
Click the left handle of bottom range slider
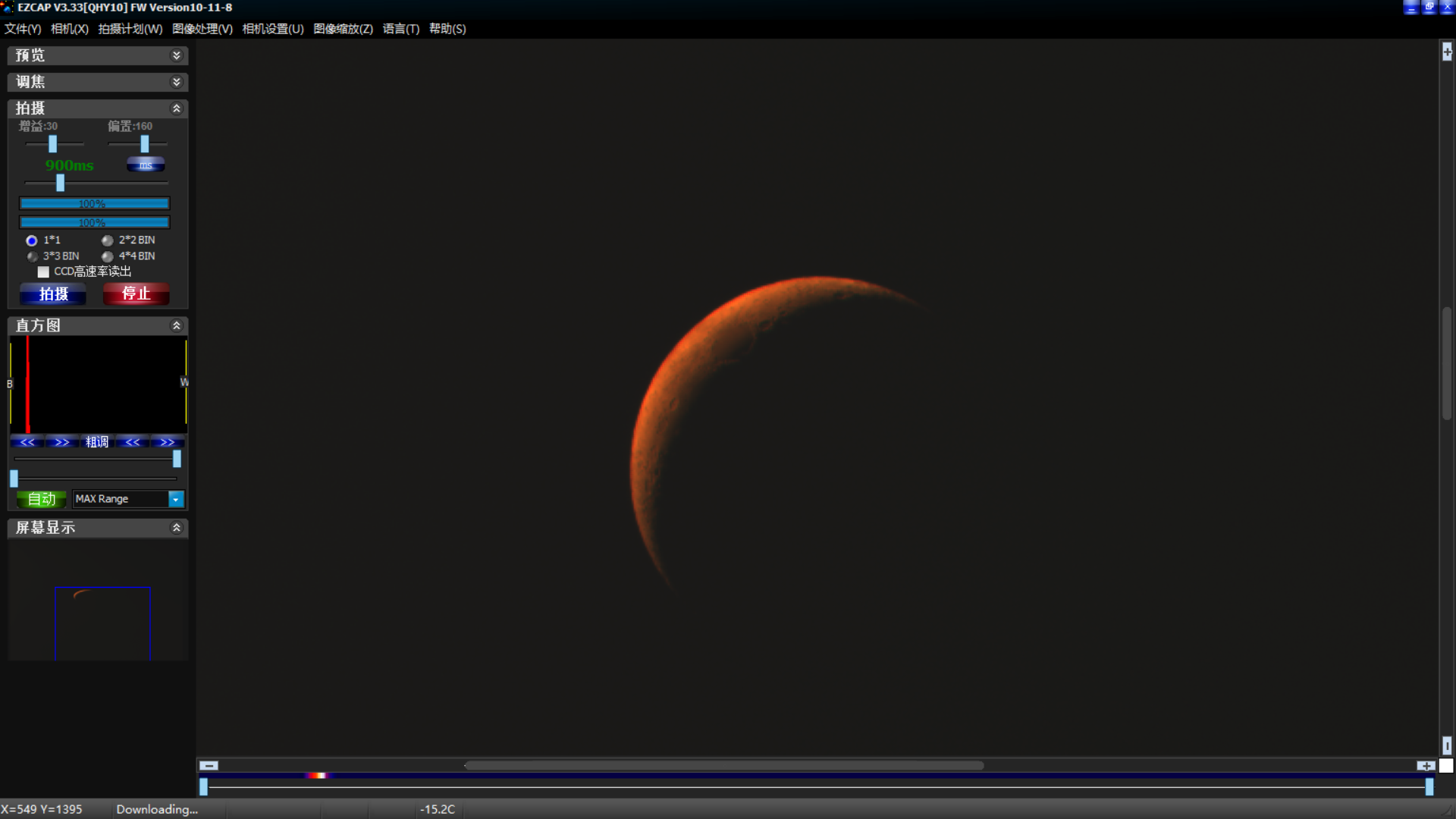(x=203, y=787)
